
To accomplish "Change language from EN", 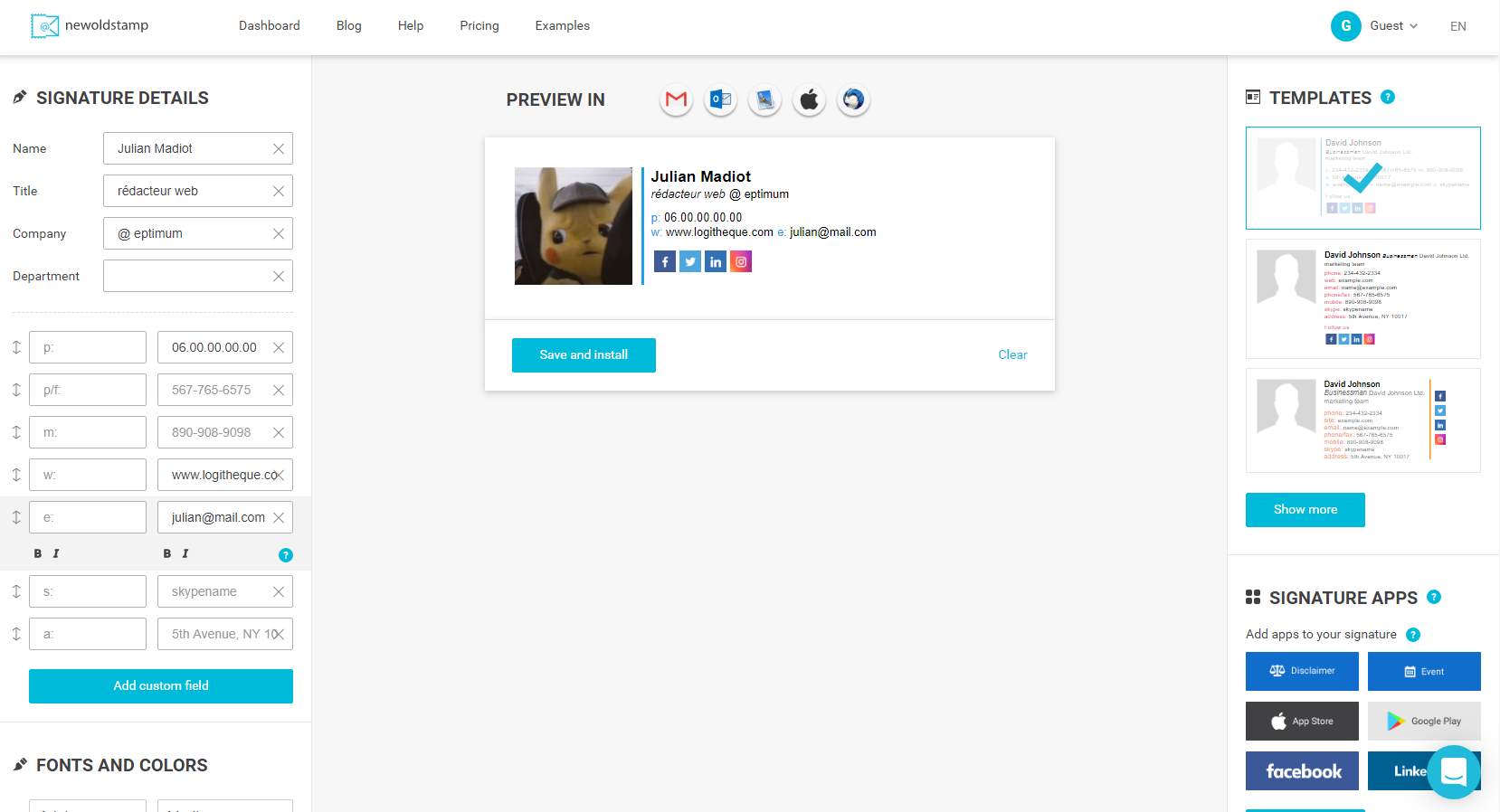I will (x=1458, y=26).
